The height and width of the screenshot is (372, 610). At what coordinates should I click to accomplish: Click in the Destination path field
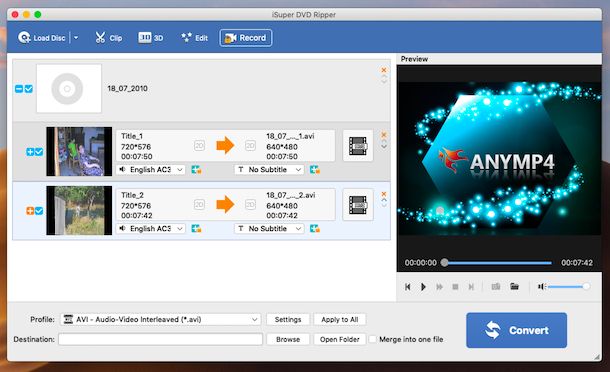click(x=161, y=339)
